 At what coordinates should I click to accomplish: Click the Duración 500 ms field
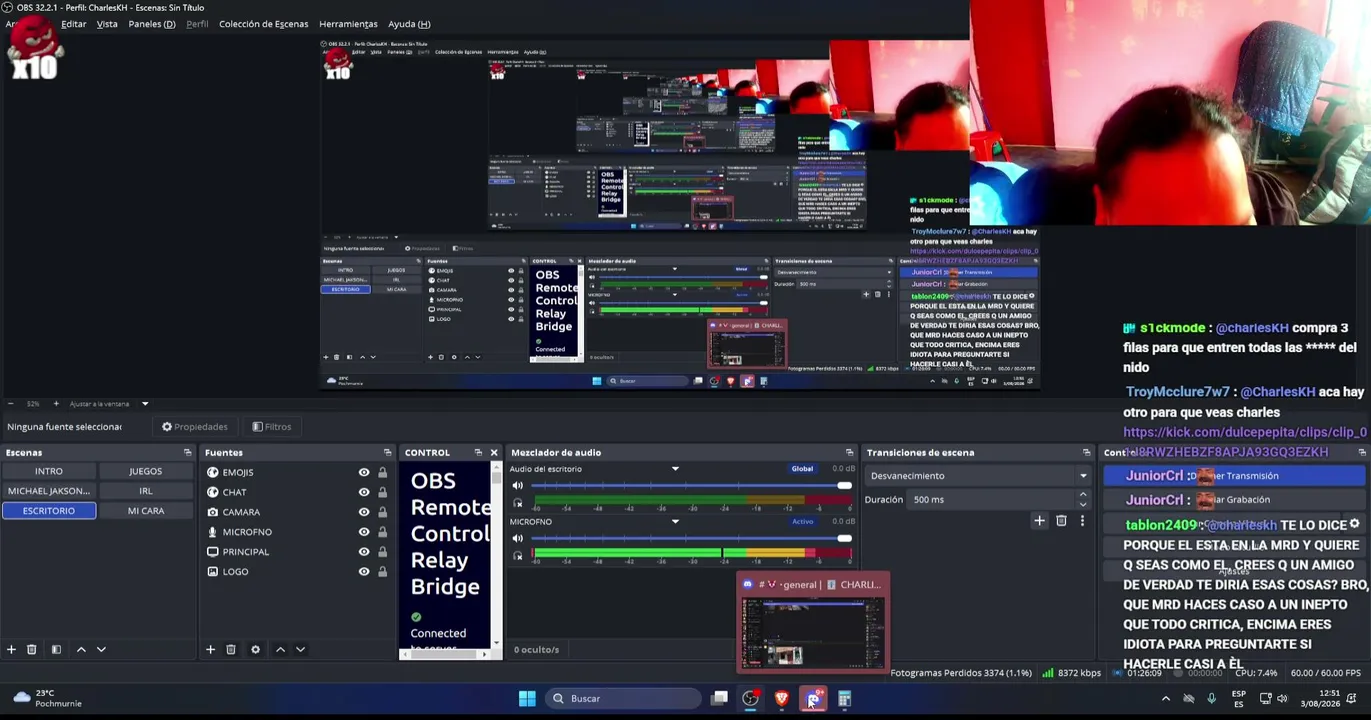pos(1001,500)
